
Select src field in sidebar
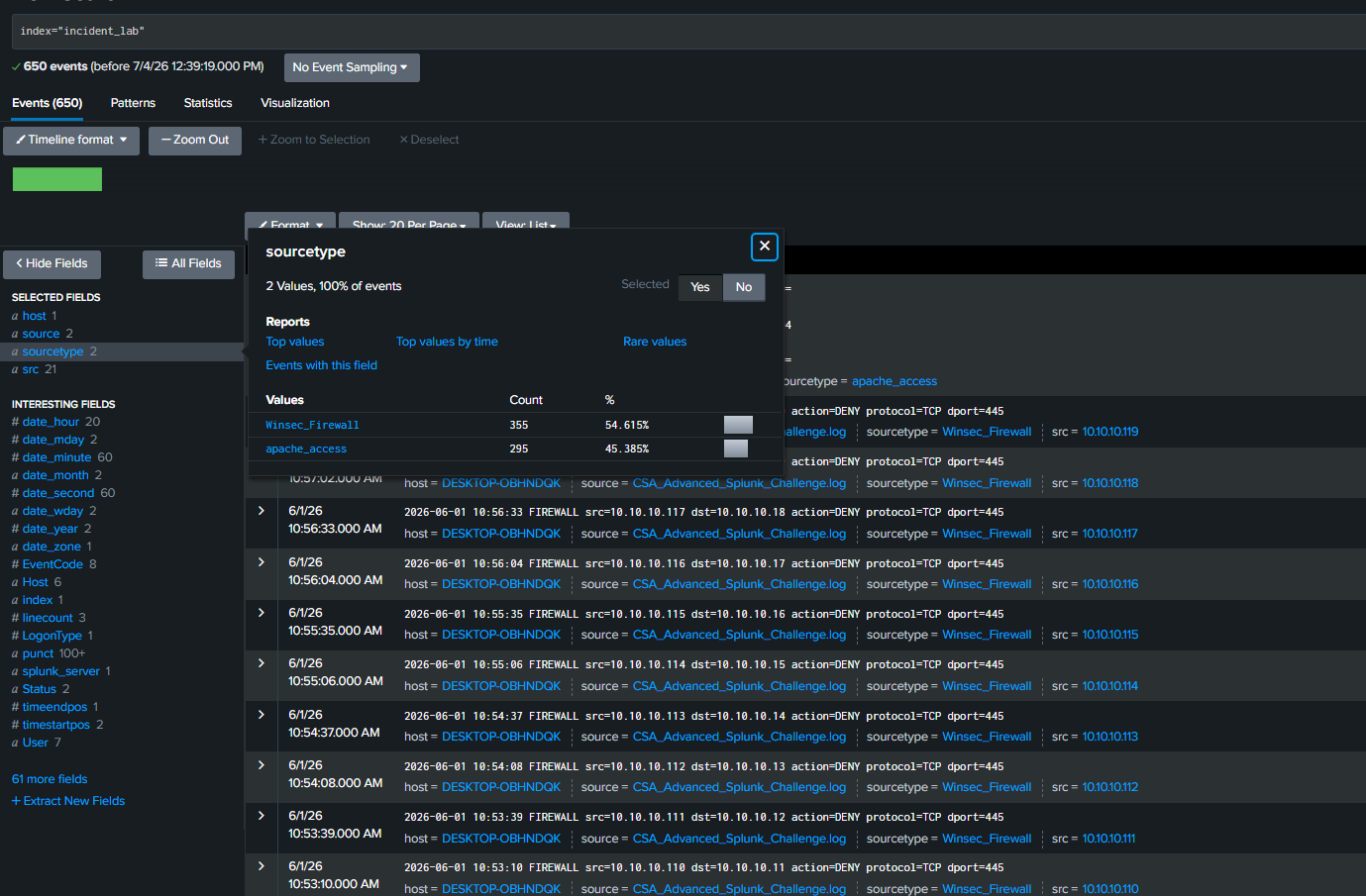click(31, 369)
